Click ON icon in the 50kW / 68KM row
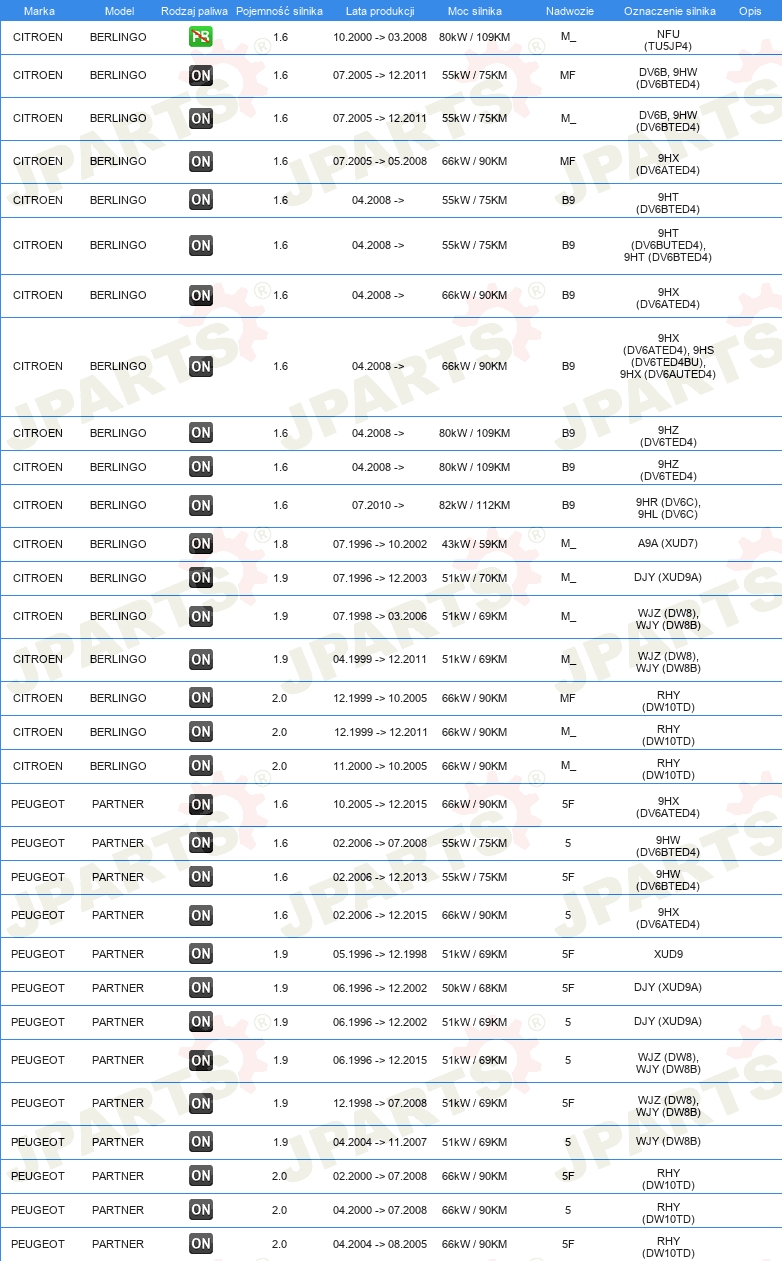 click(201, 988)
